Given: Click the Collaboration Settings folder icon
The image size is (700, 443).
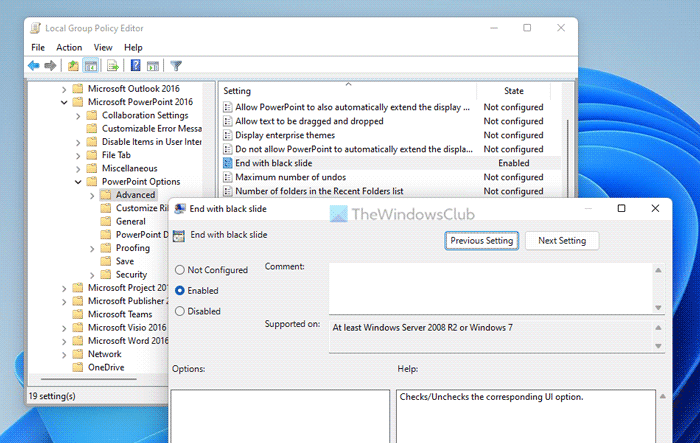Looking at the screenshot, I should point(92,115).
